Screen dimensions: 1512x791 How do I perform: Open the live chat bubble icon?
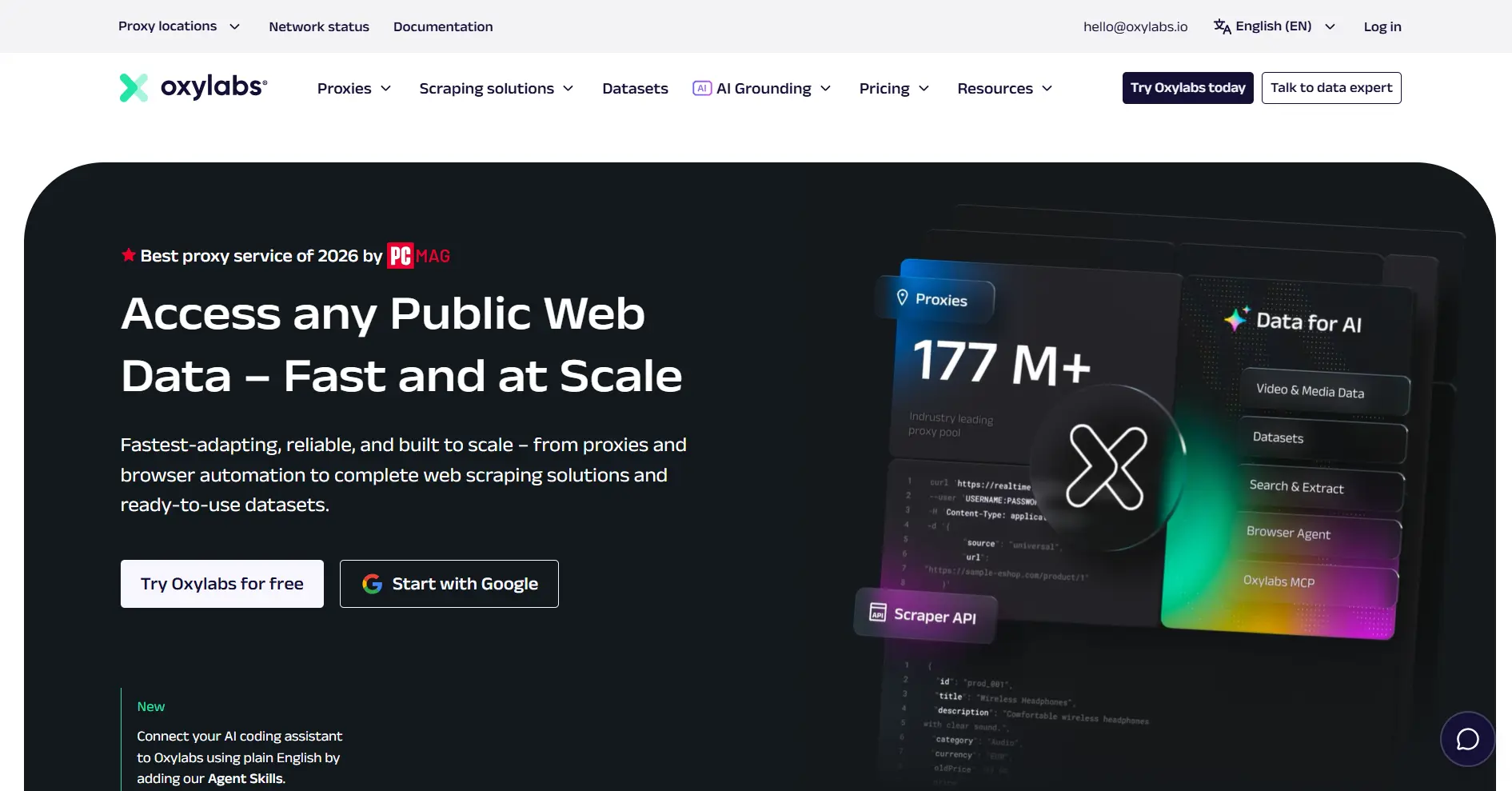pos(1467,739)
